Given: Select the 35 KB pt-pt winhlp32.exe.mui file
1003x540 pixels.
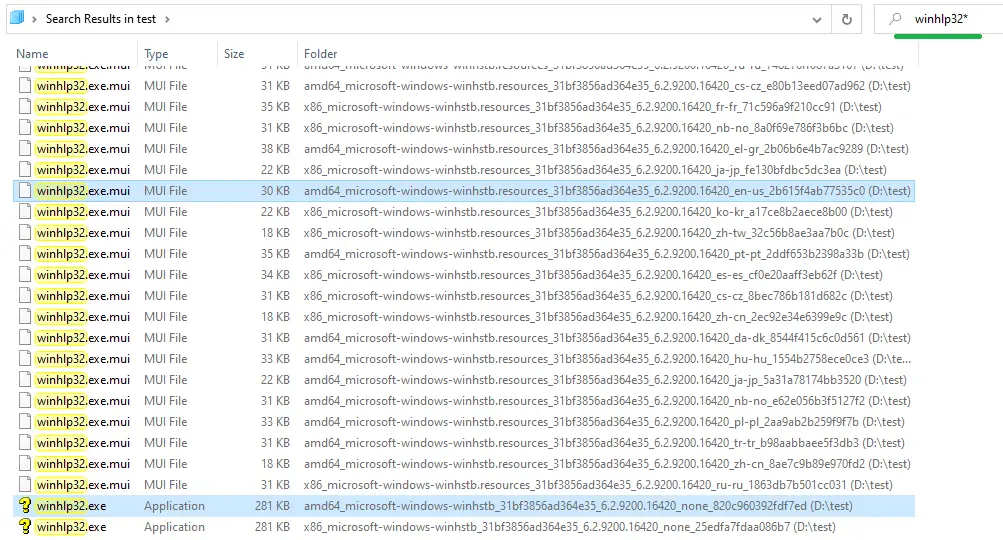Looking at the screenshot, I should click(x=83, y=254).
